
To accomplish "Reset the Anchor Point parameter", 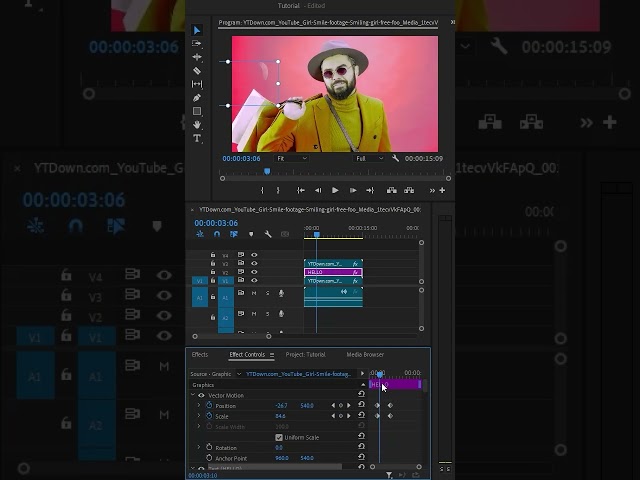I will [361, 458].
